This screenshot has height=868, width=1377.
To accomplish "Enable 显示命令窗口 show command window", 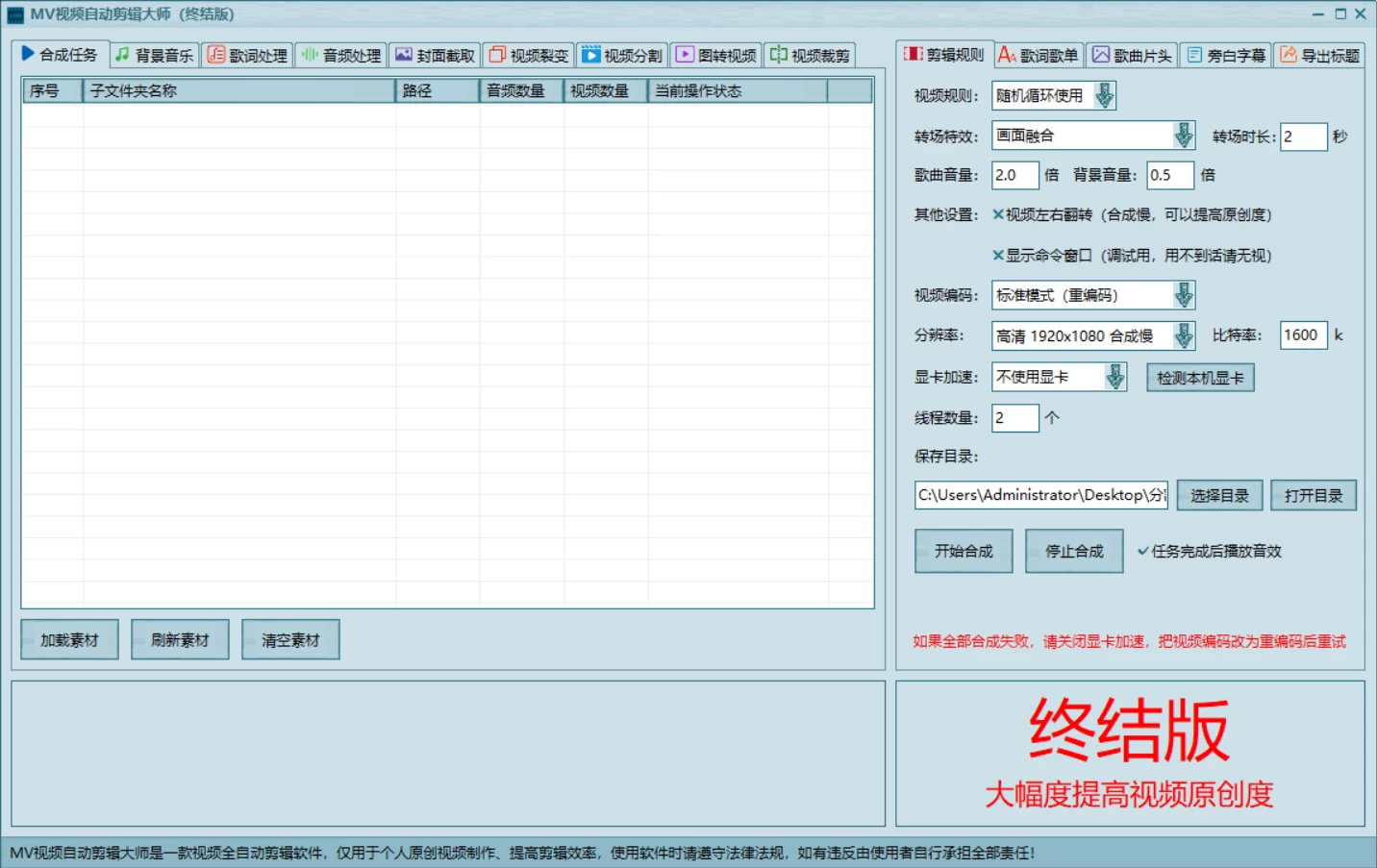I will [997, 256].
